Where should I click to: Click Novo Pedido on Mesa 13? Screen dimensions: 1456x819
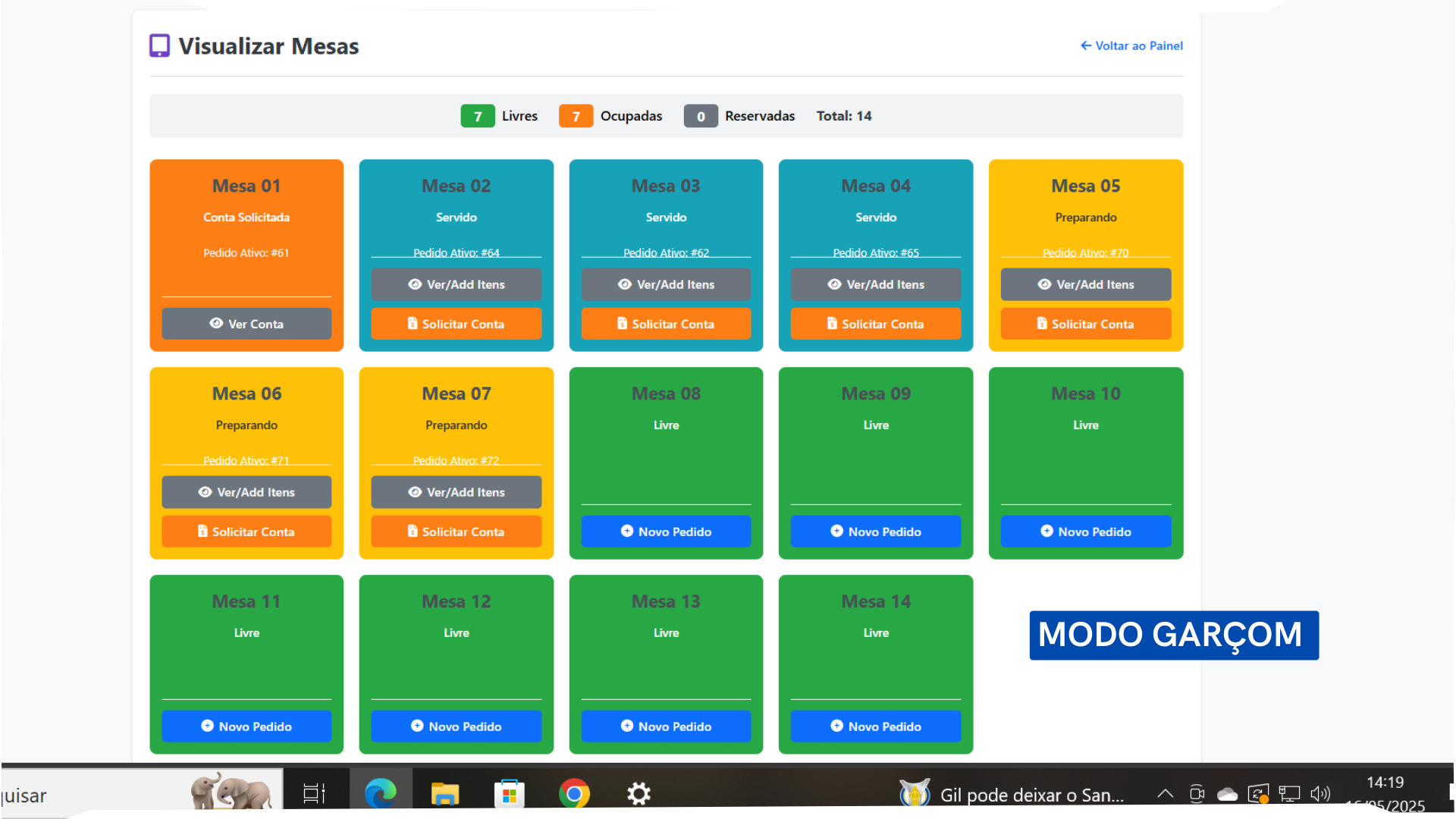666,726
